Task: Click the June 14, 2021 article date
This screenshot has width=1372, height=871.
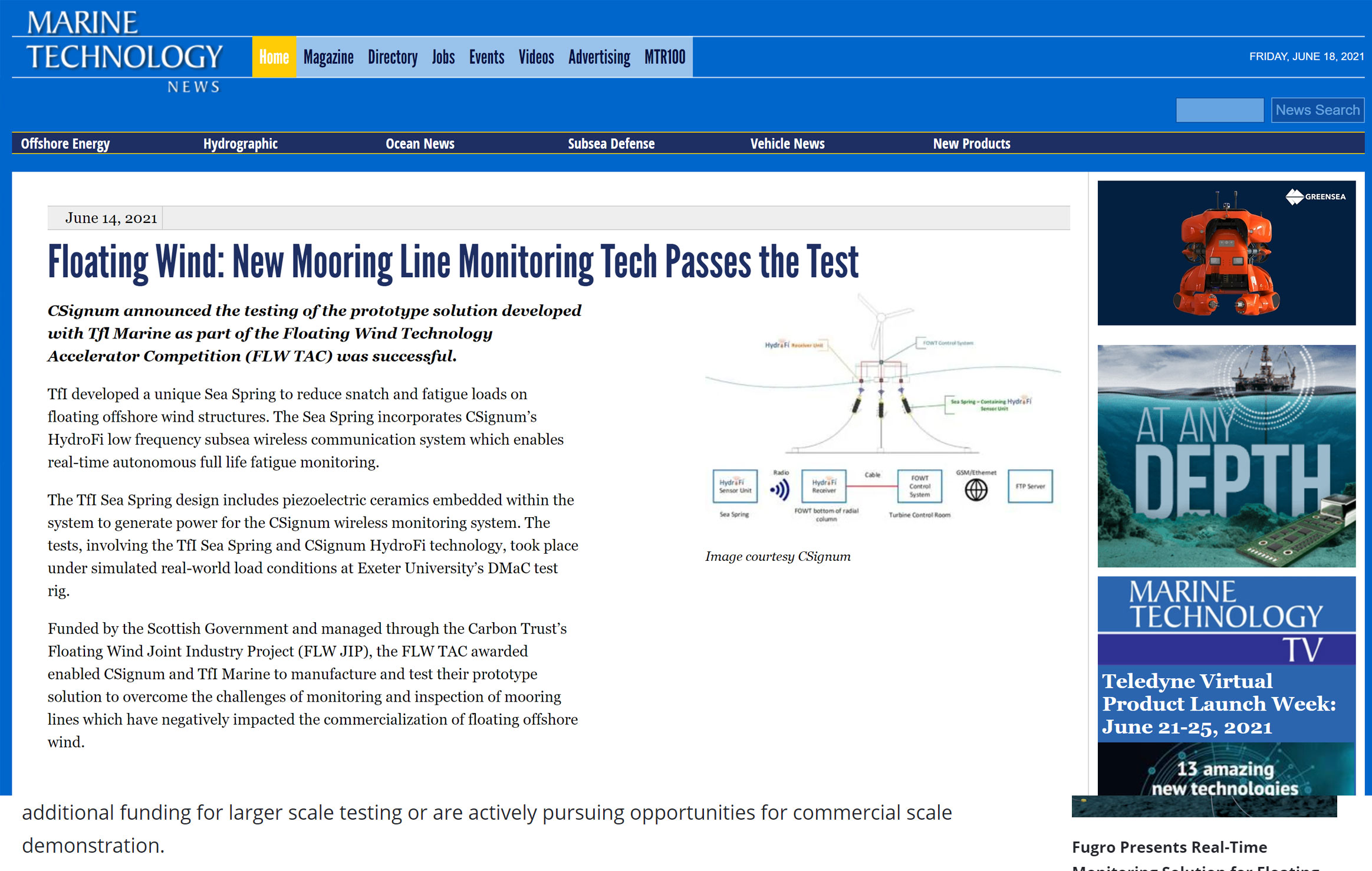Action: click(x=111, y=218)
